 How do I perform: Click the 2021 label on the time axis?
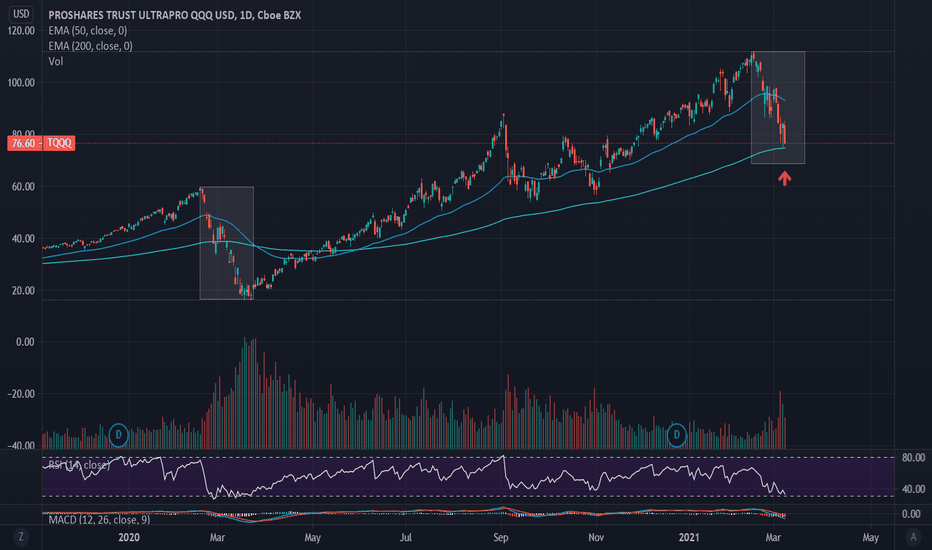pos(689,537)
